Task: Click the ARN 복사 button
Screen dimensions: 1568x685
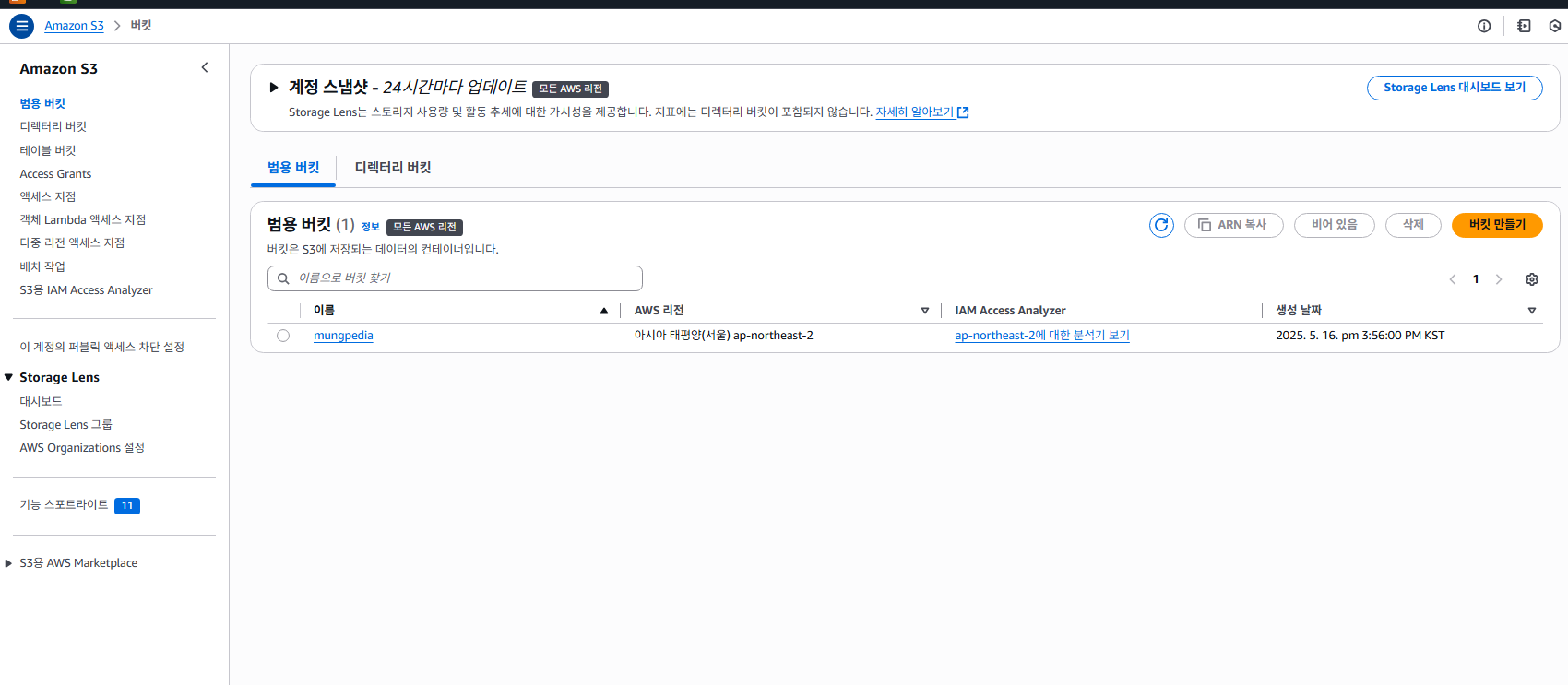Action: click(1233, 225)
